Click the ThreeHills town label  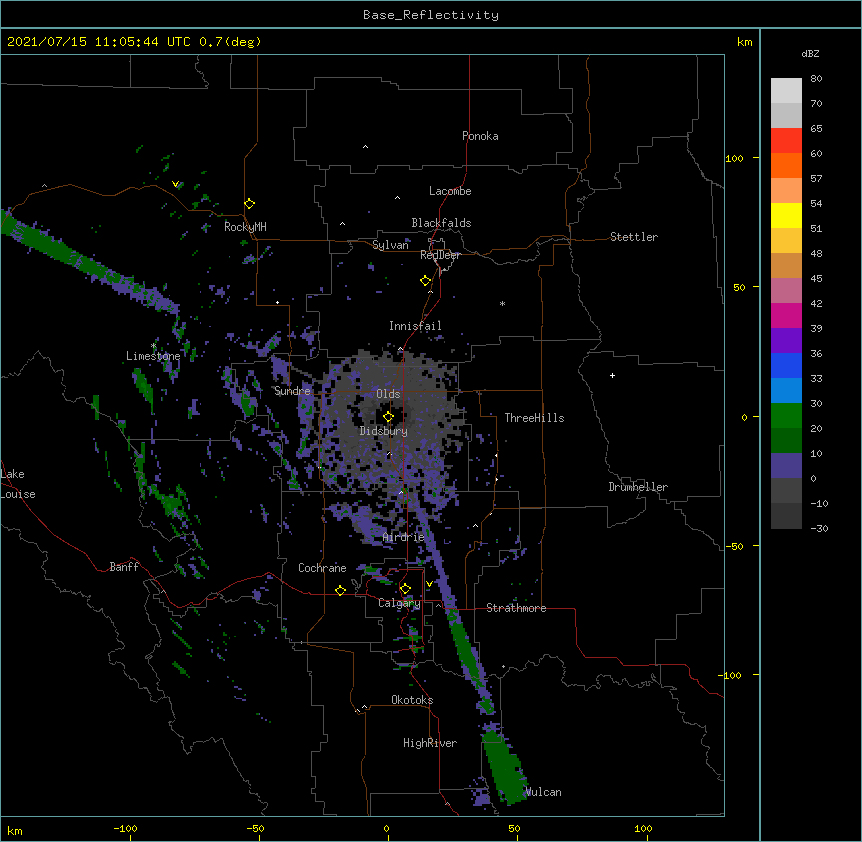tap(534, 418)
